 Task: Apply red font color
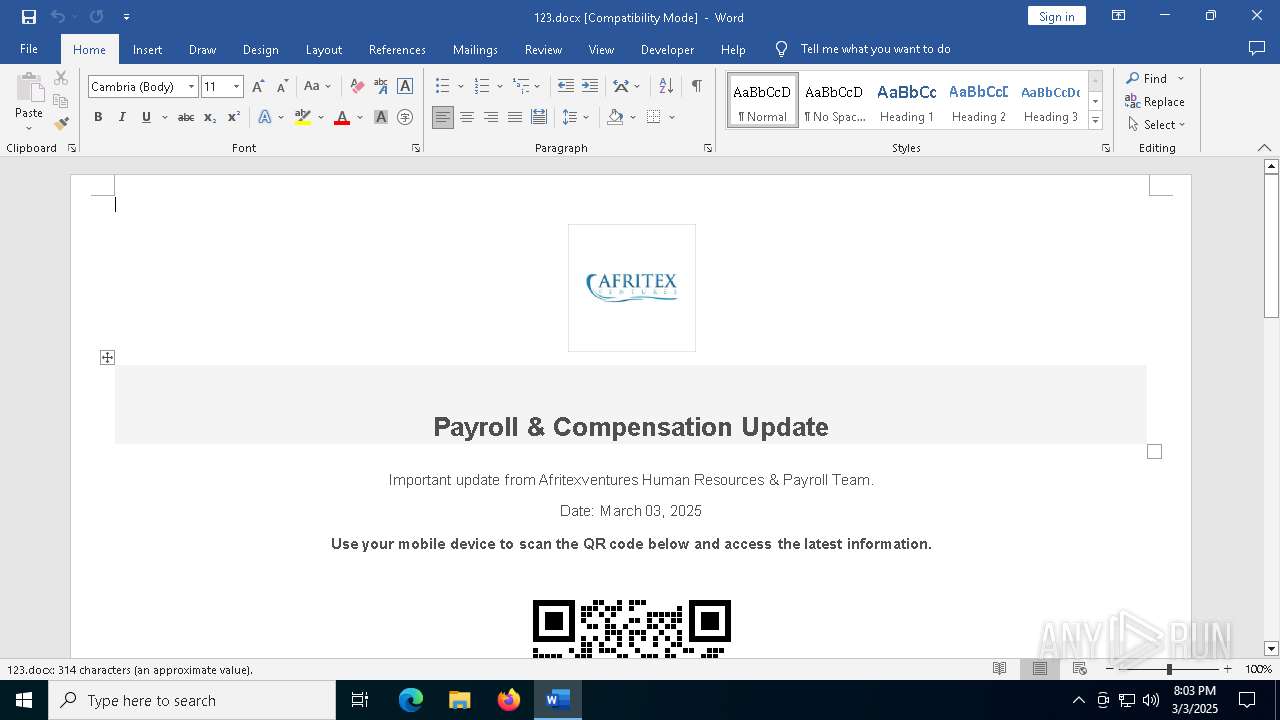342,117
